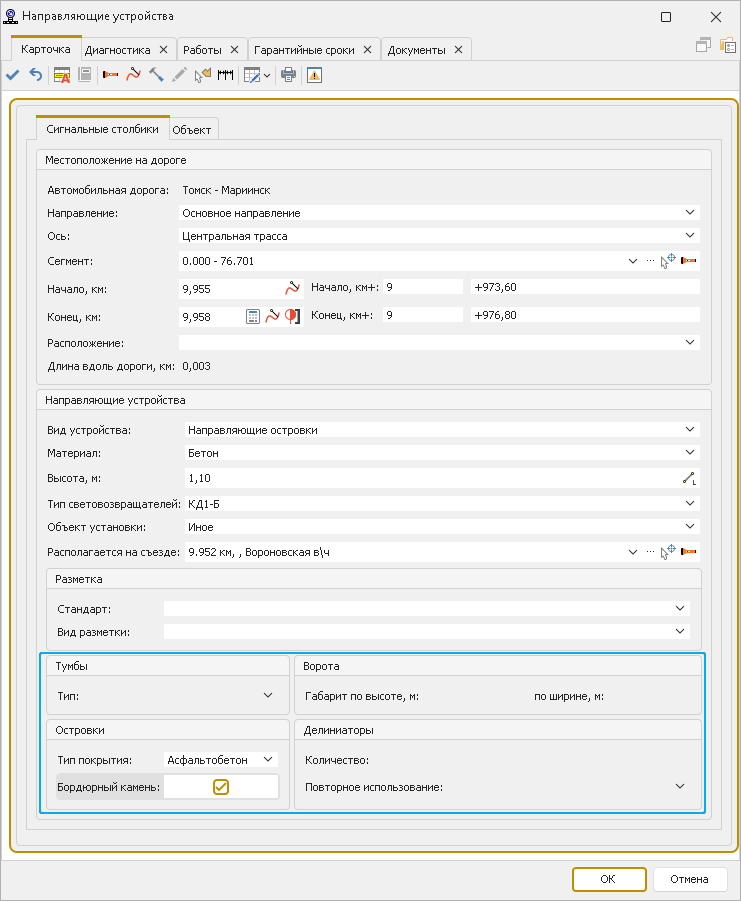This screenshot has height=901, width=741.
Task: Open the Сегмент dropdown arrow
Action: click(632, 261)
